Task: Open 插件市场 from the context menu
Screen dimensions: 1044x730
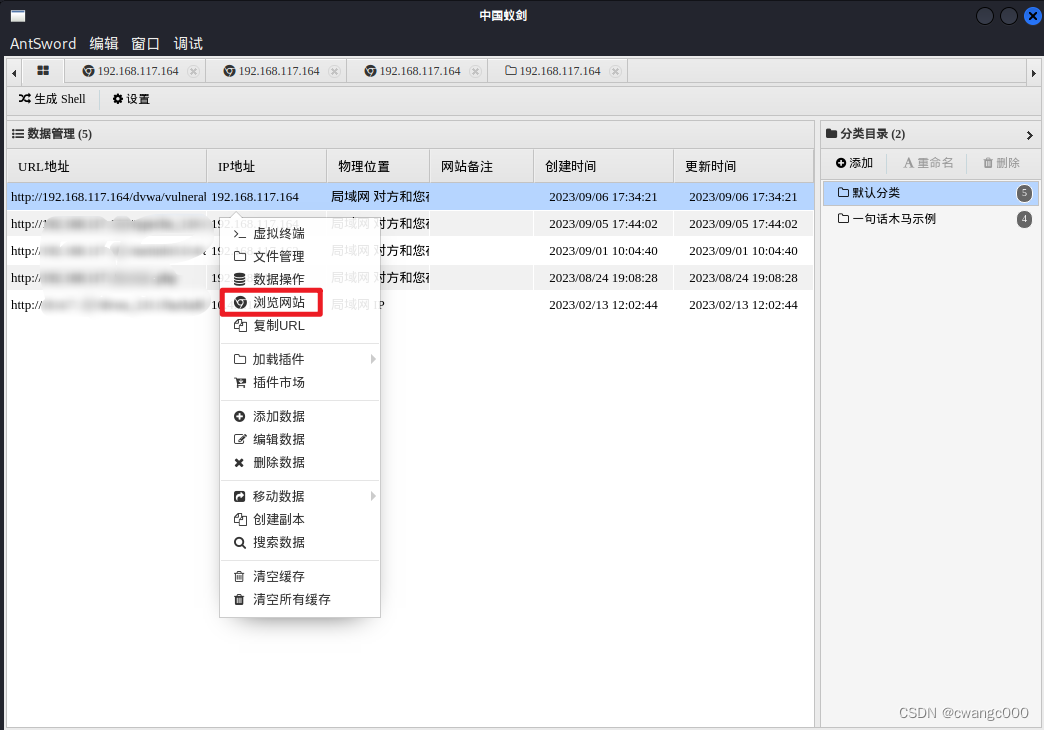Action: click(x=300, y=382)
